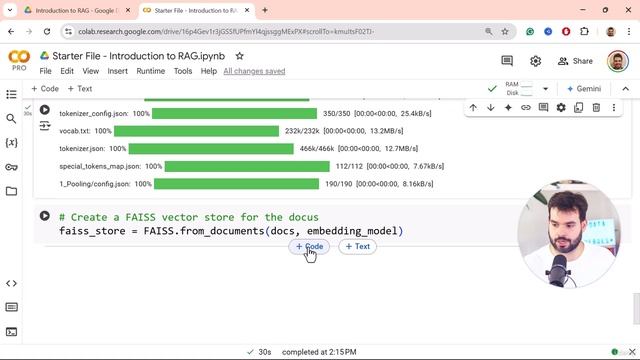Viewport: 640px width, 360px height.
Task: Open cell editor settings gear
Action: pyautogui.click(x=561, y=108)
